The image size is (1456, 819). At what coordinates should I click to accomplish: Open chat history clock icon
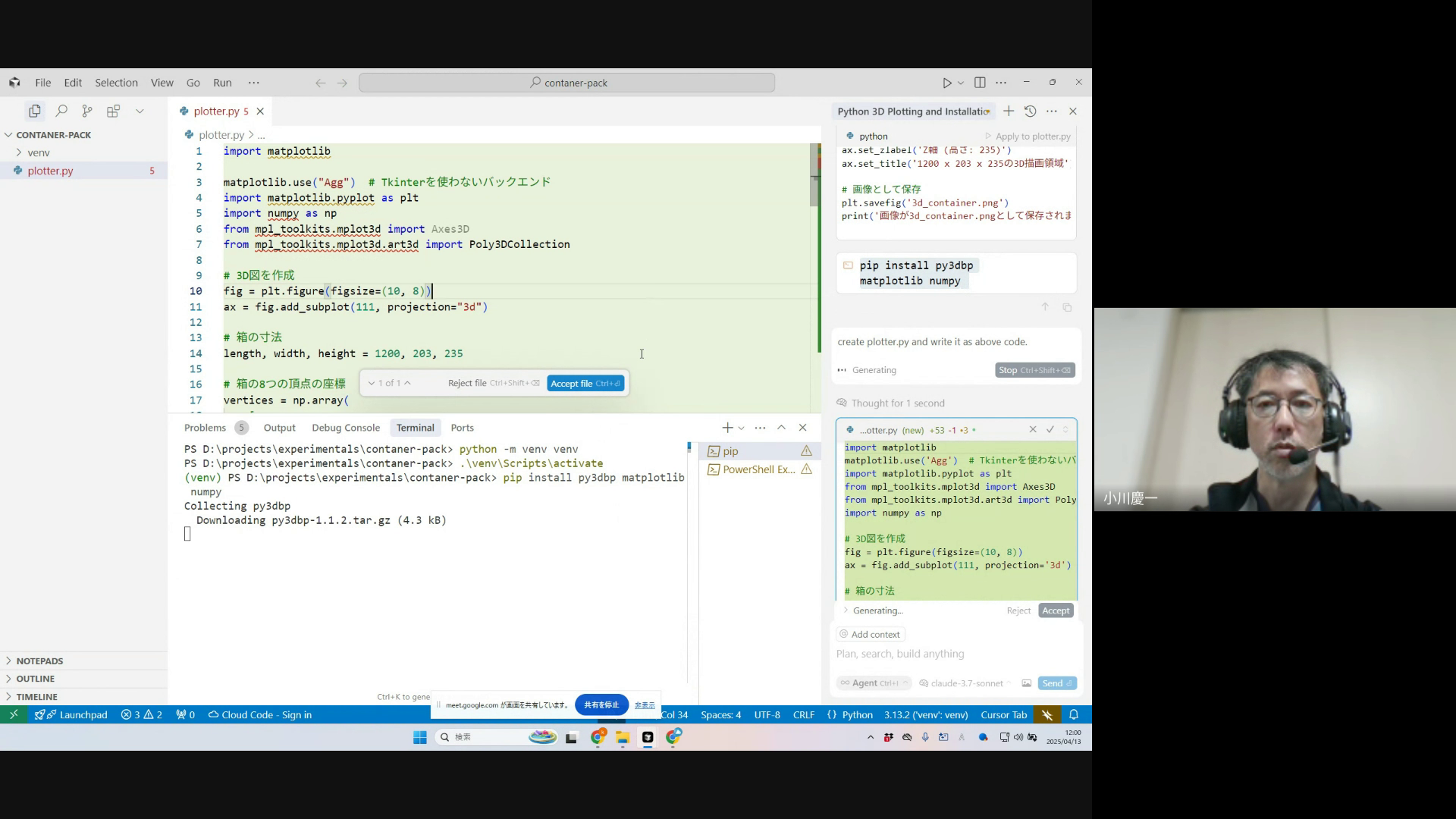click(x=1030, y=111)
